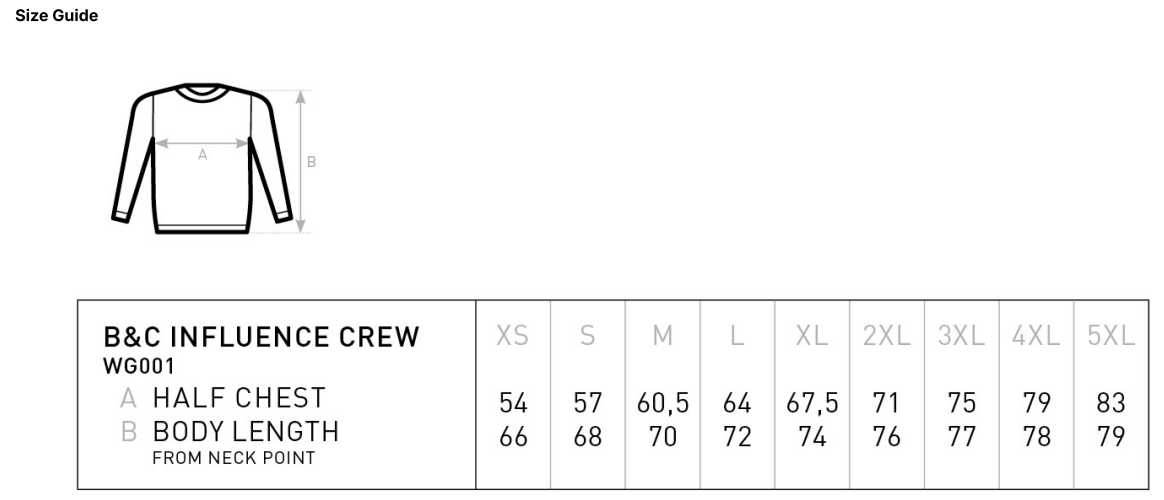This screenshot has height=500, width=1164.
Task: Select the XS size column header
Action: coord(513,336)
